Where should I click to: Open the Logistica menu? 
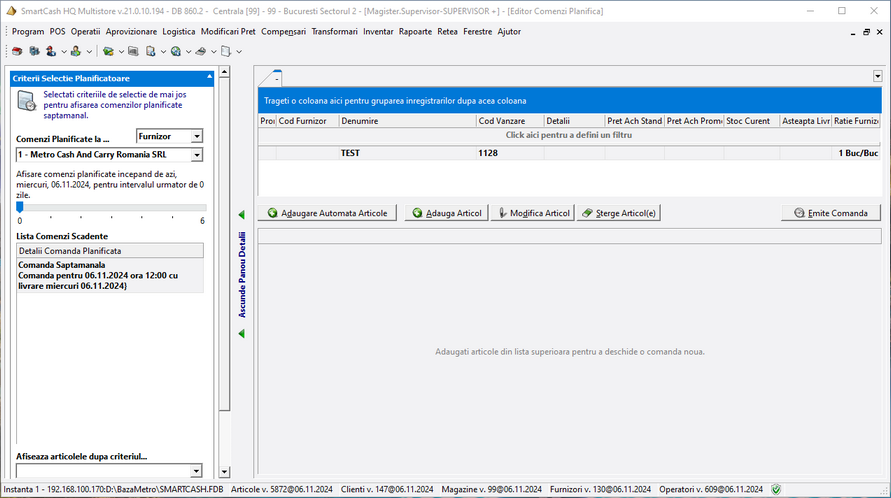178,32
